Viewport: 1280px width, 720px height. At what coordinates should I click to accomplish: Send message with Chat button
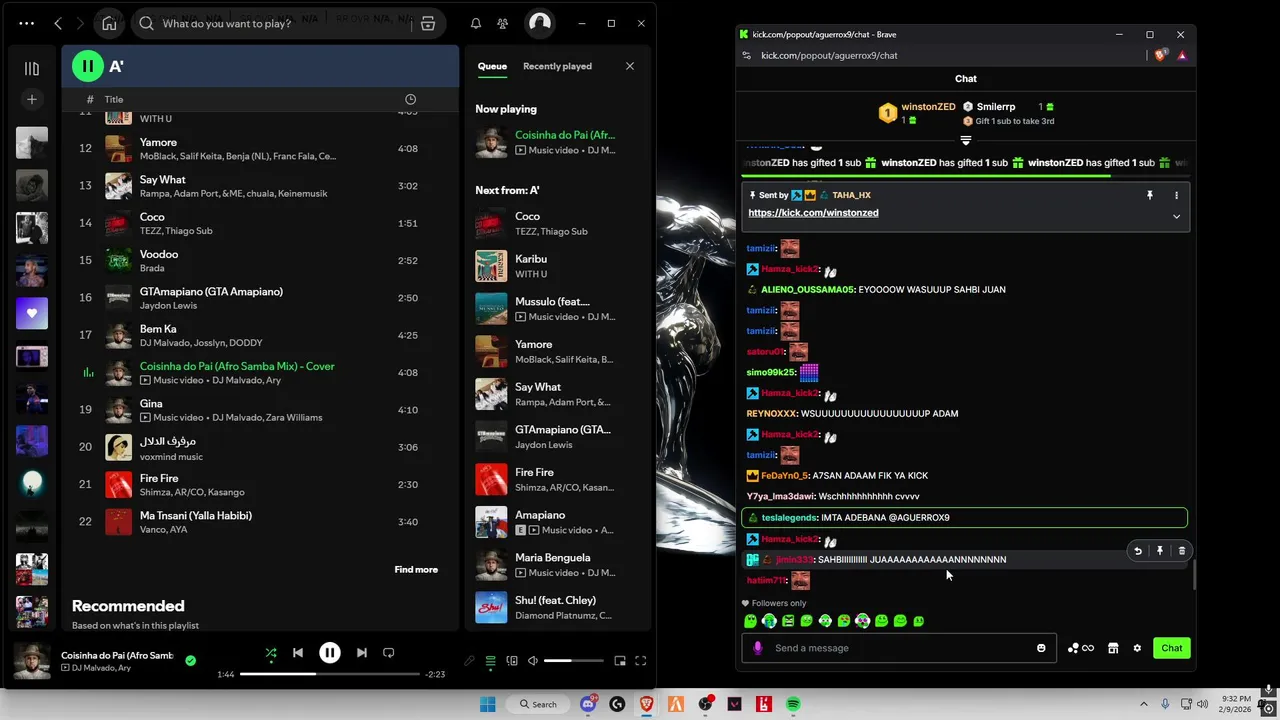1172,648
